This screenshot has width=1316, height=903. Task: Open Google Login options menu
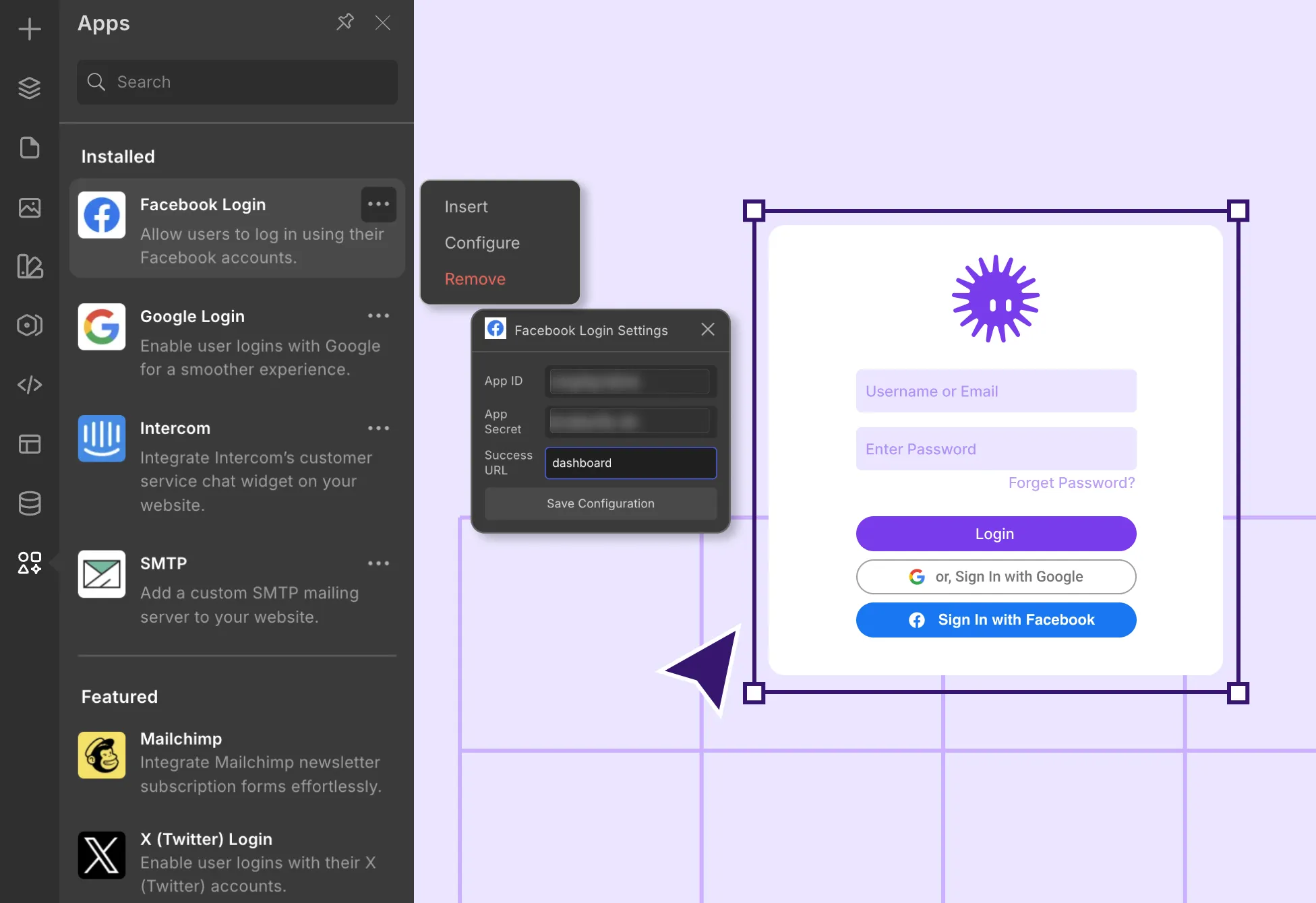coord(378,316)
